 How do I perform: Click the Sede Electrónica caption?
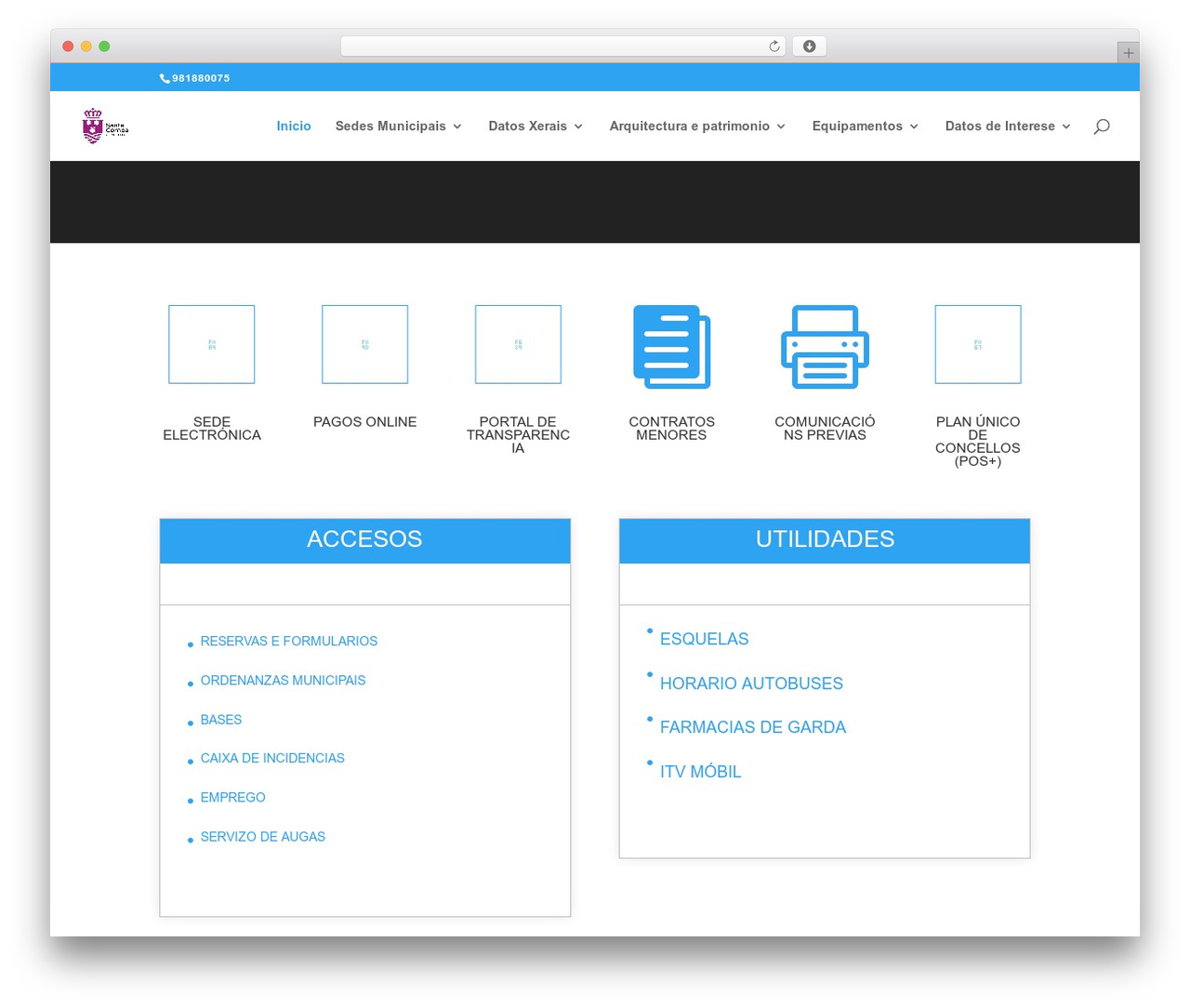pyautogui.click(x=212, y=429)
